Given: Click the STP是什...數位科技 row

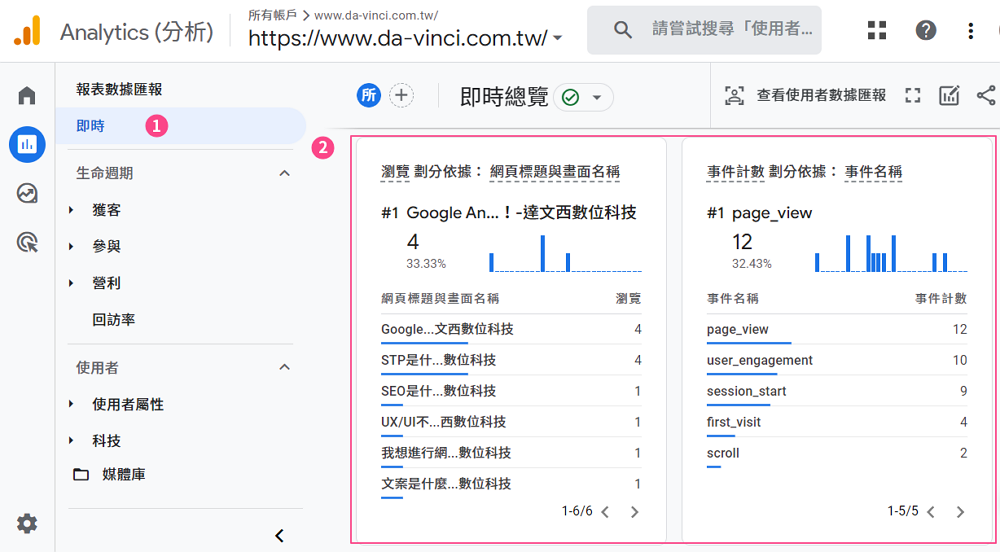Looking at the screenshot, I should coord(511,360).
